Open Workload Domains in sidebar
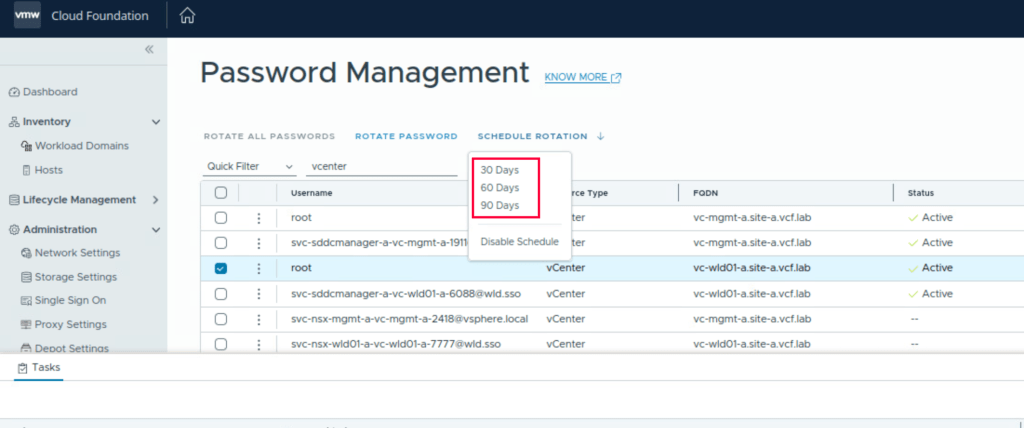Viewport: 1024px width, 428px height. tap(82, 146)
